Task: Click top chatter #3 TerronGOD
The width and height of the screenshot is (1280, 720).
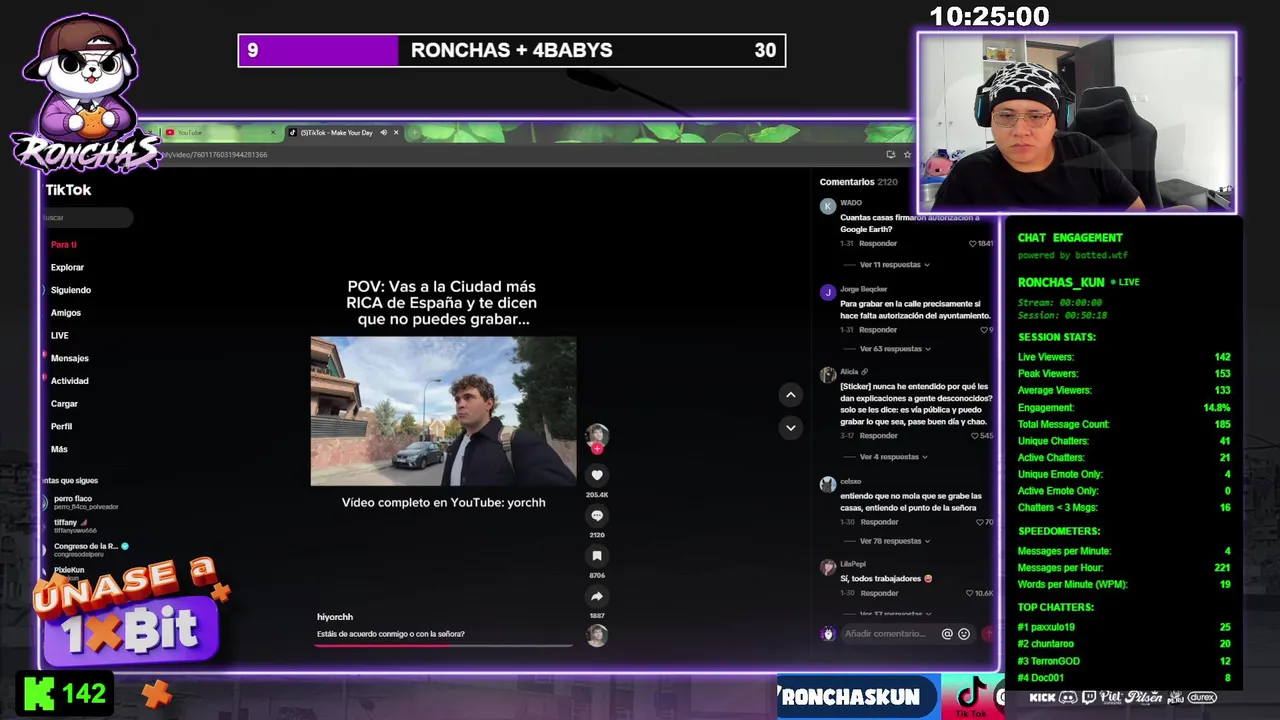Action: click(x=1048, y=661)
